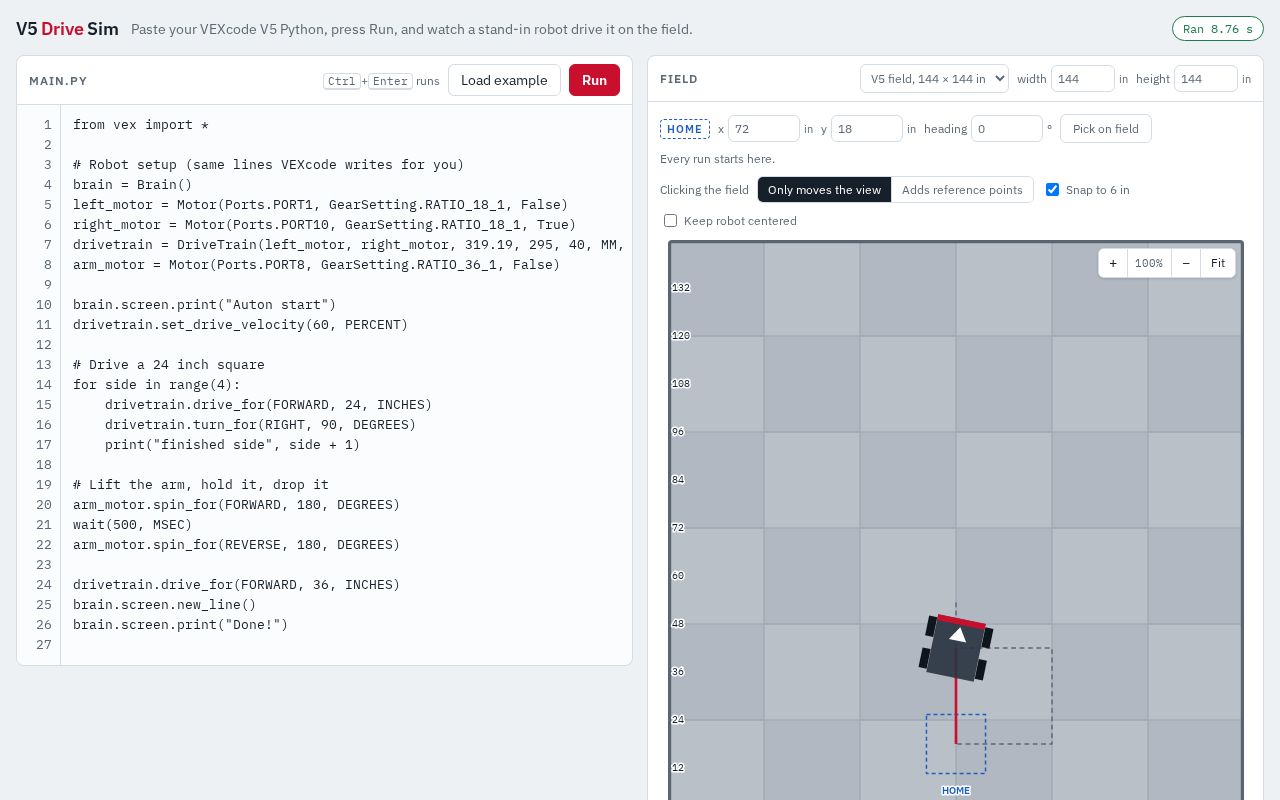Click the '# Drive a 24 inch square' comment
This screenshot has width=1280, height=800.
click(169, 365)
